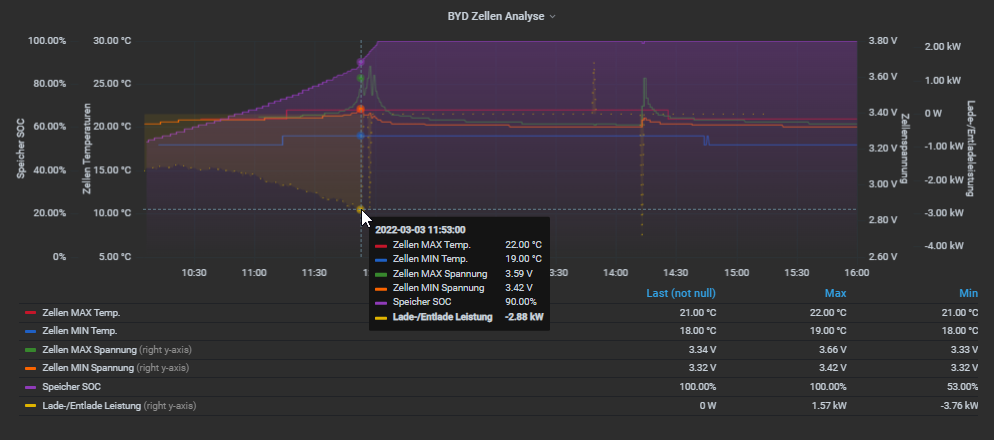
Task: Click the Lade-/Entlade Leistung Min value -3.76 kW
Action: (x=960, y=405)
